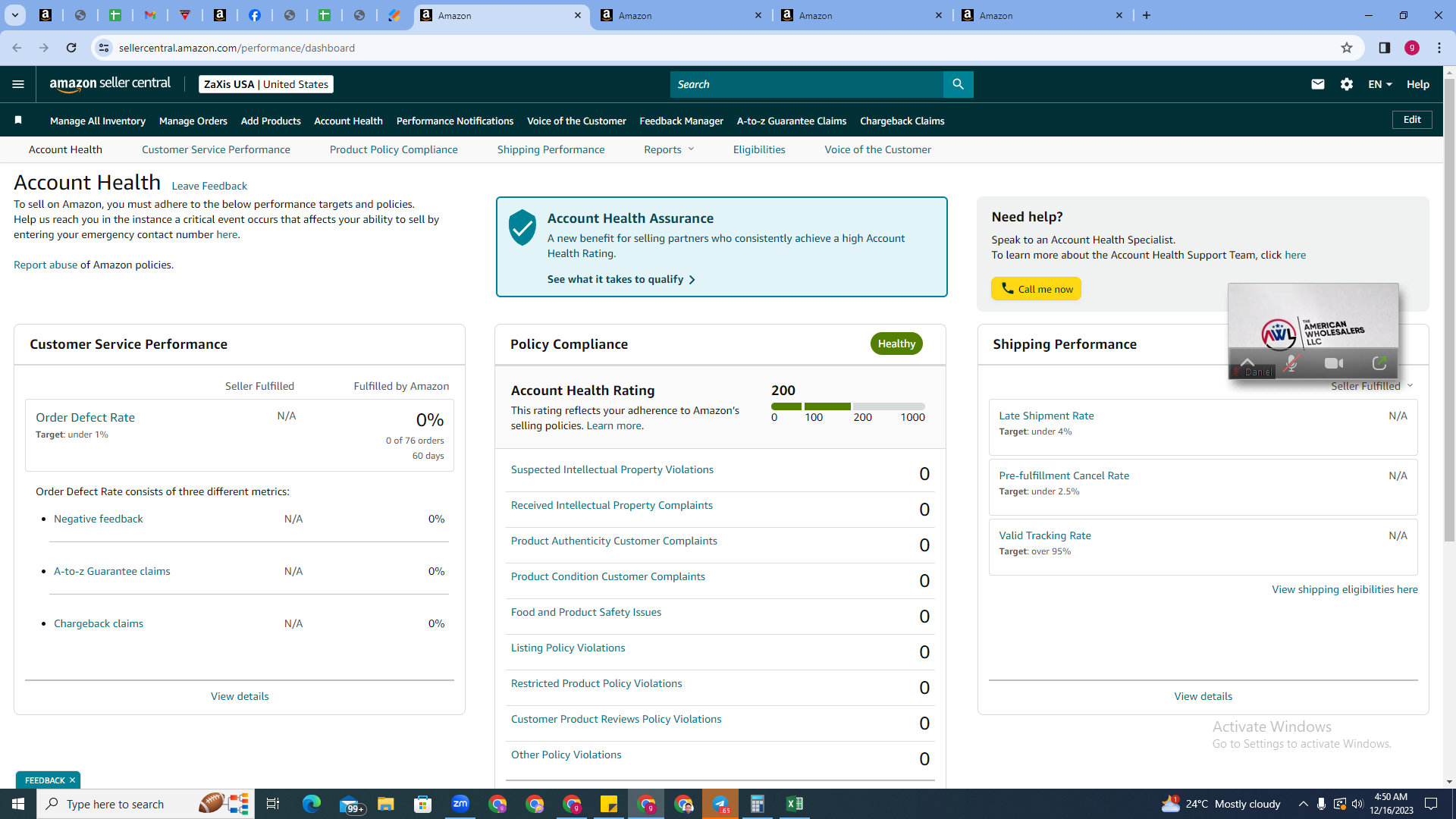Click the Edit button in the nav bar
Viewport: 1456px width, 819px height.
tap(1412, 120)
